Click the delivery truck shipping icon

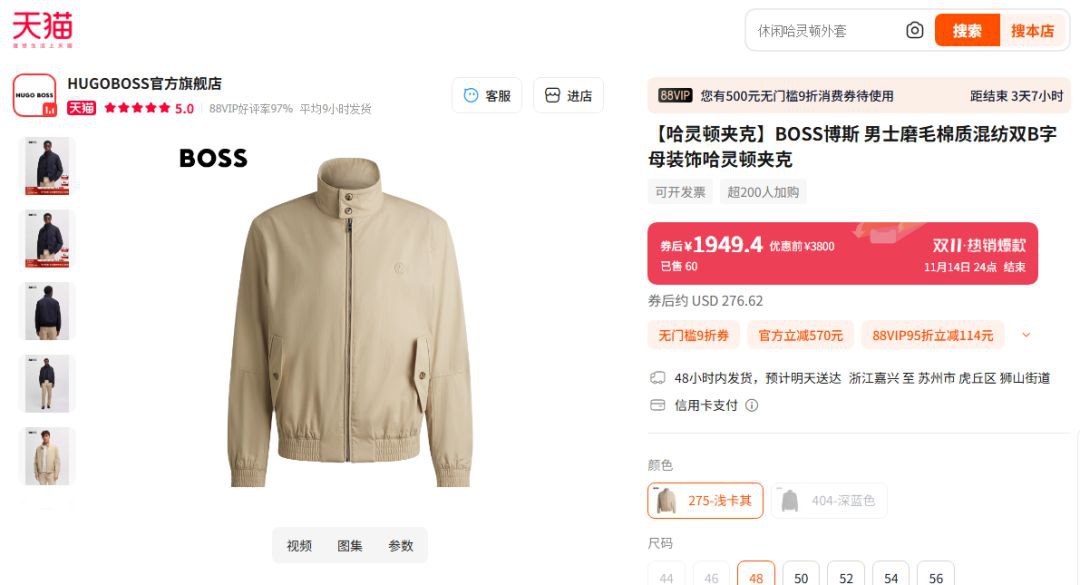pos(657,378)
